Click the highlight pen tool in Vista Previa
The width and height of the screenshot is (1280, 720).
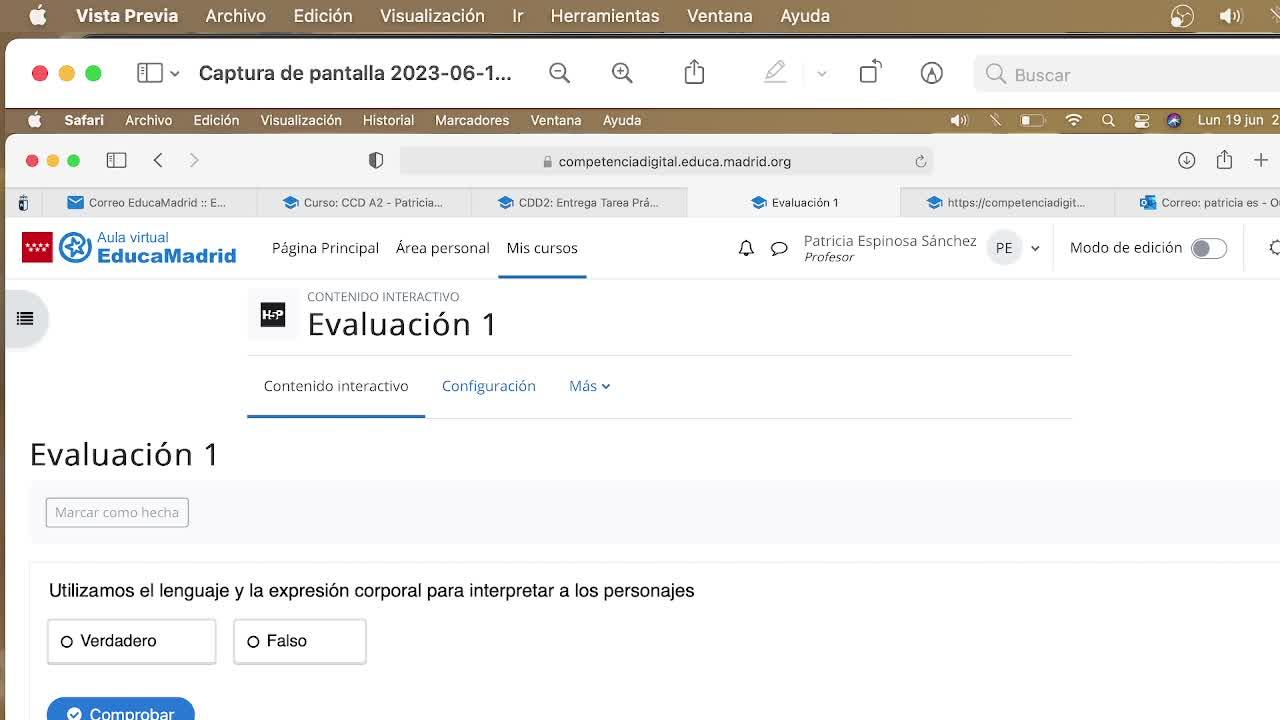(775, 72)
